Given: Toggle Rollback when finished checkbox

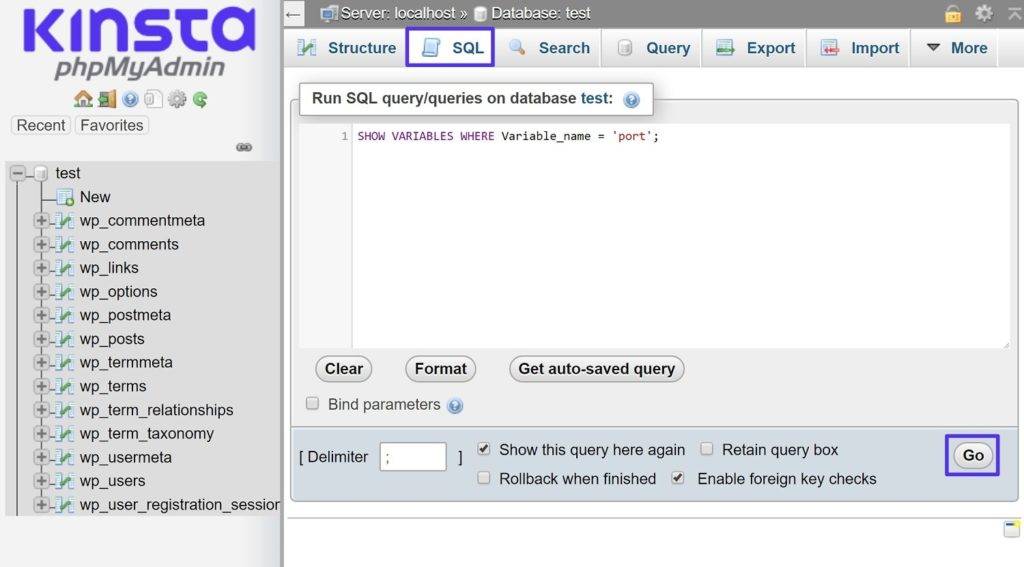Looking at the screenshot, I should (484, 478).
